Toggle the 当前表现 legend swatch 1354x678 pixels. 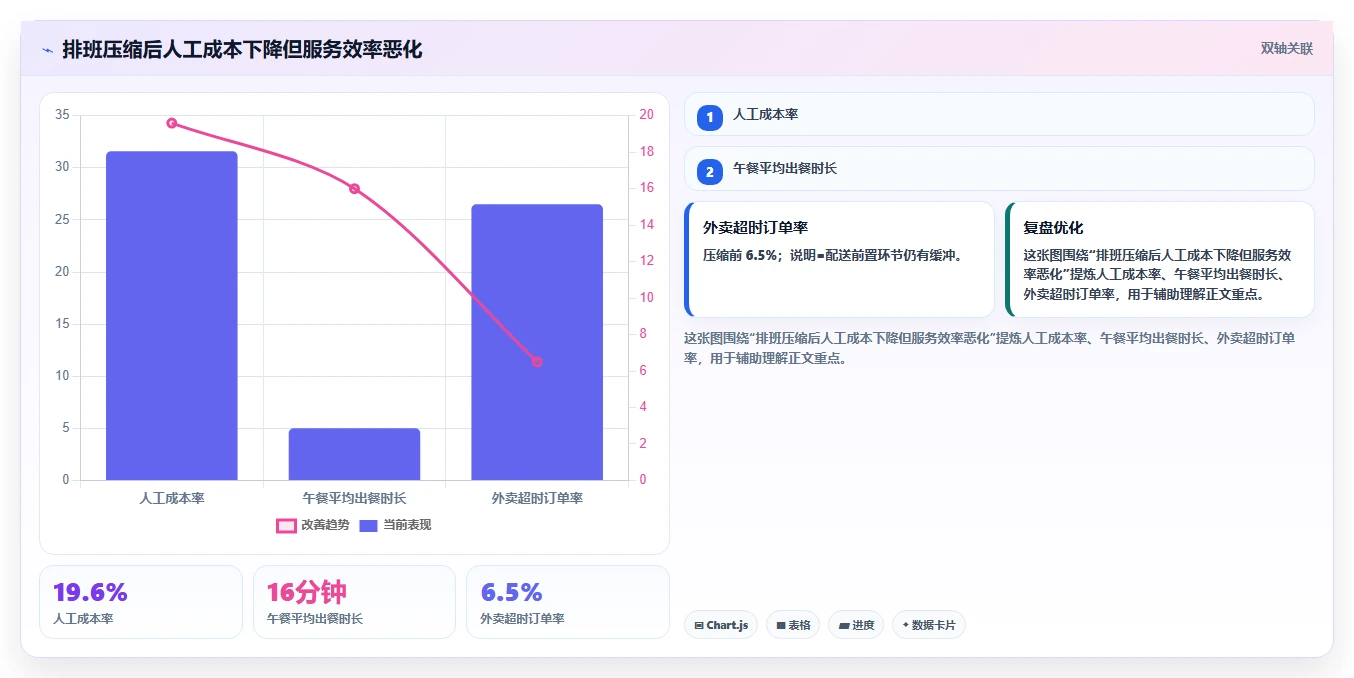pyautogui.click(x=368, y=525)
